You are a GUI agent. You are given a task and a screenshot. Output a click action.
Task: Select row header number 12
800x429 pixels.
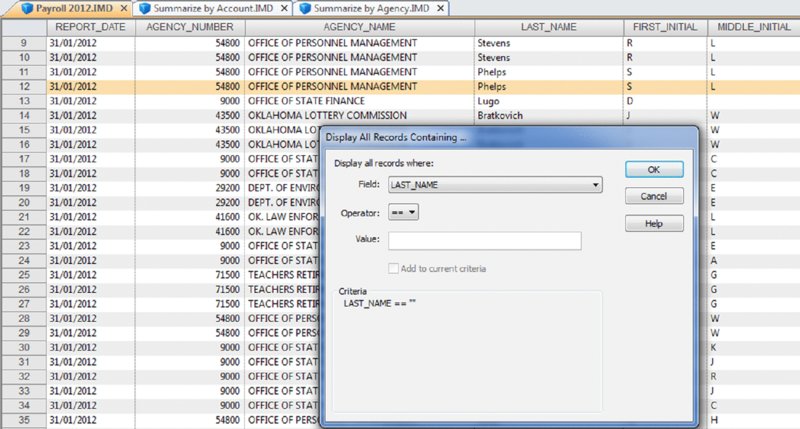(x=24, y=86)
